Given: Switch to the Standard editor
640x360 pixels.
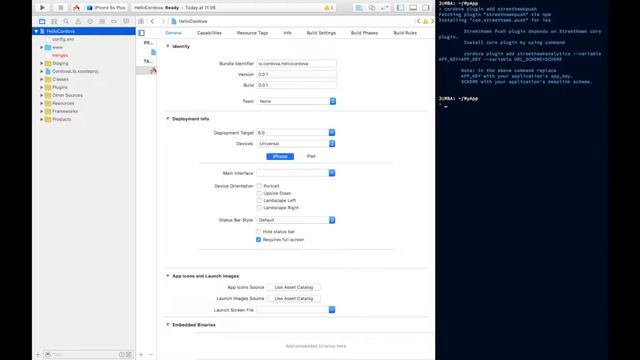Looking at the screenshot, I should [x=359, y=7].
